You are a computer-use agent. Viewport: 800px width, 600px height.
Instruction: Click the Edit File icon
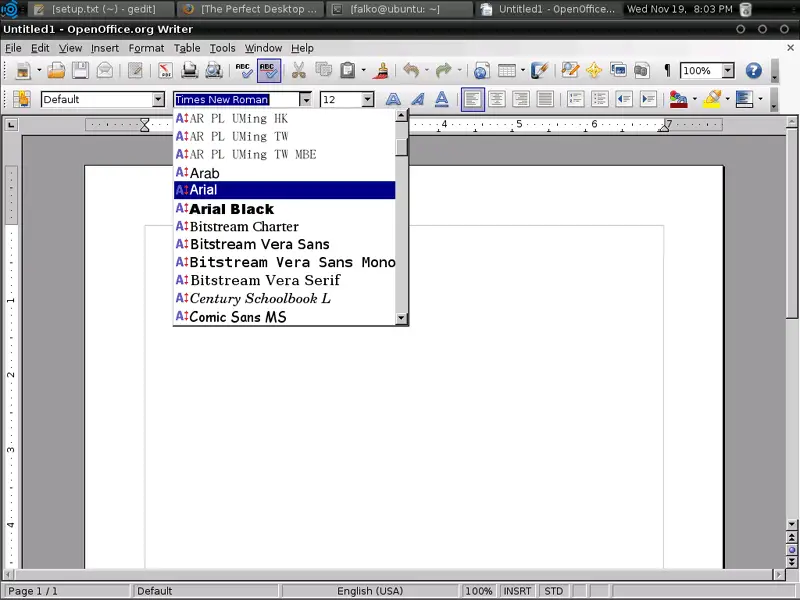point(135,70)
